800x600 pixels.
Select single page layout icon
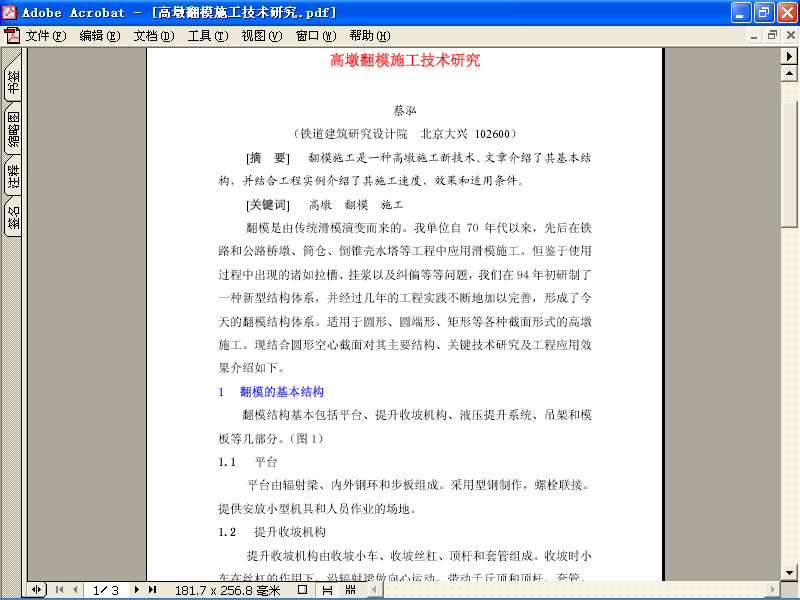pyautogui.click(x=303, y=590)
